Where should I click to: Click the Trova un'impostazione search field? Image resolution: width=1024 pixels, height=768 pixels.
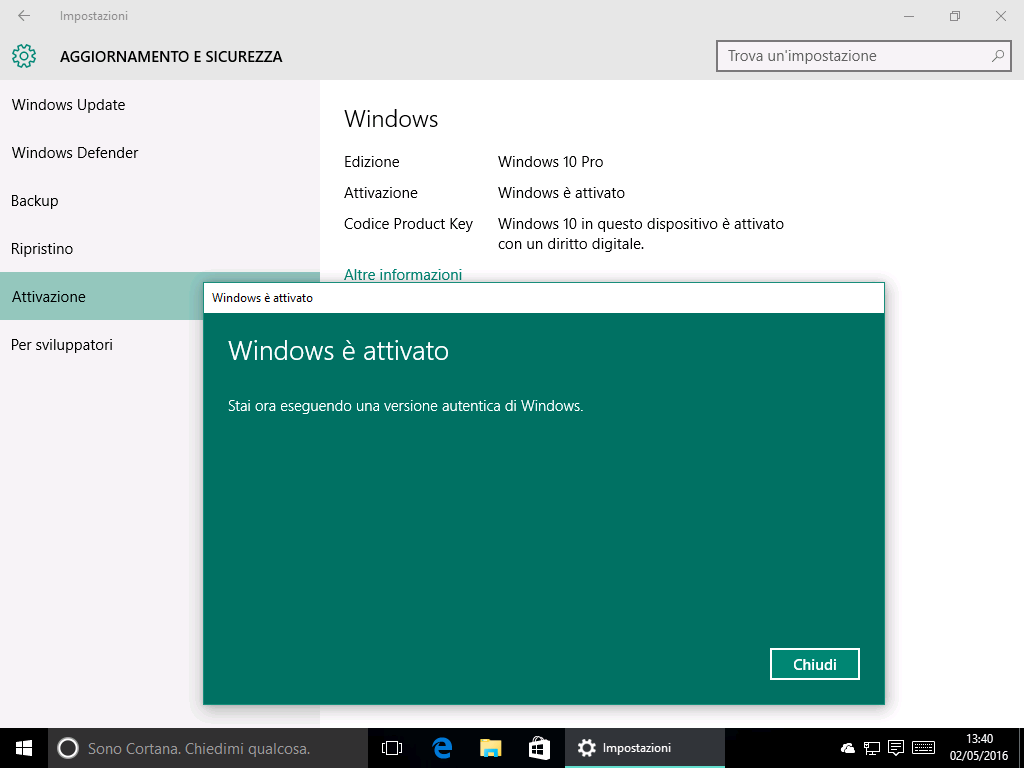pos(863,56)
